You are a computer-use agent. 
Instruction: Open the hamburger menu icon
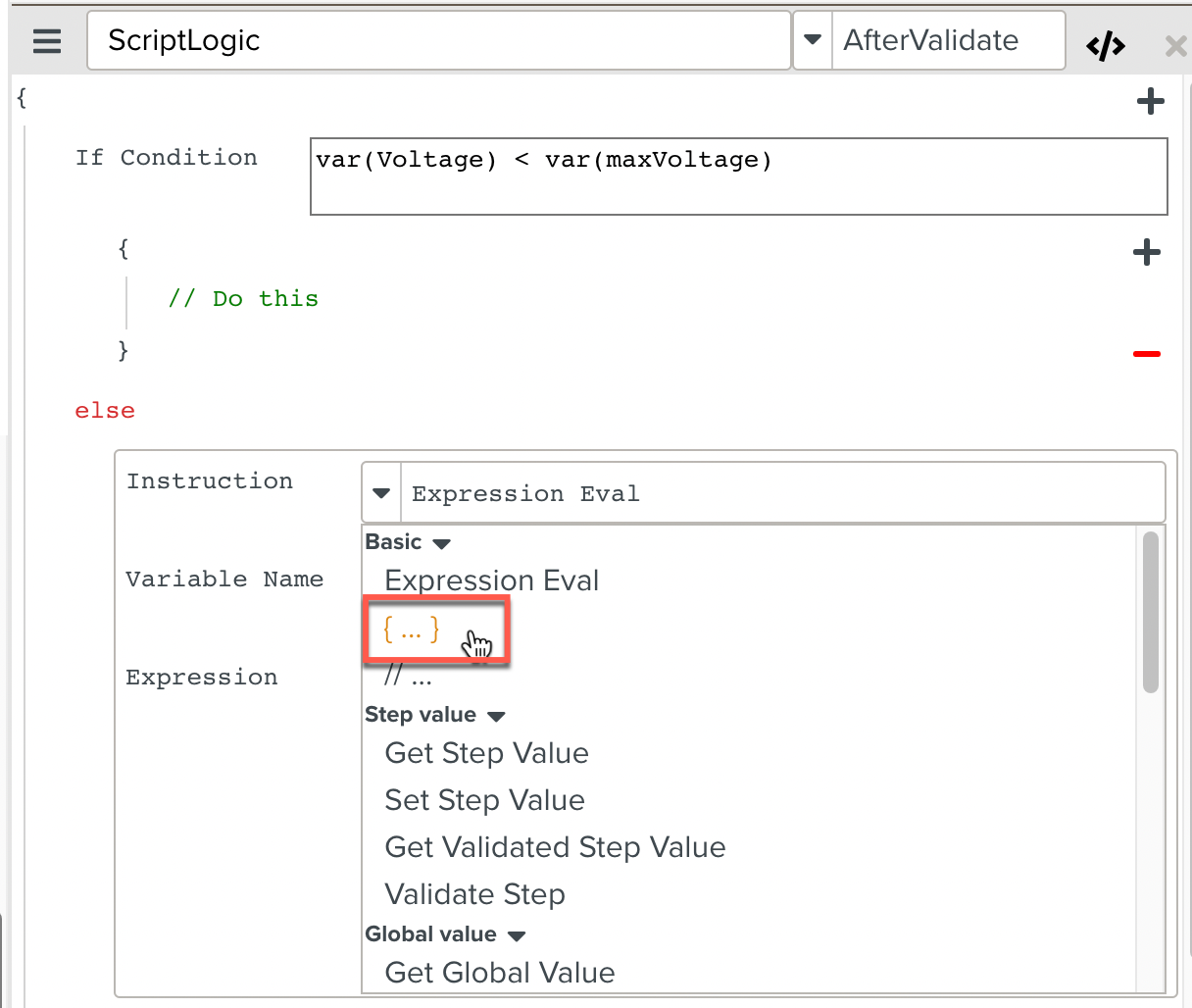click(x=46, y=41)
